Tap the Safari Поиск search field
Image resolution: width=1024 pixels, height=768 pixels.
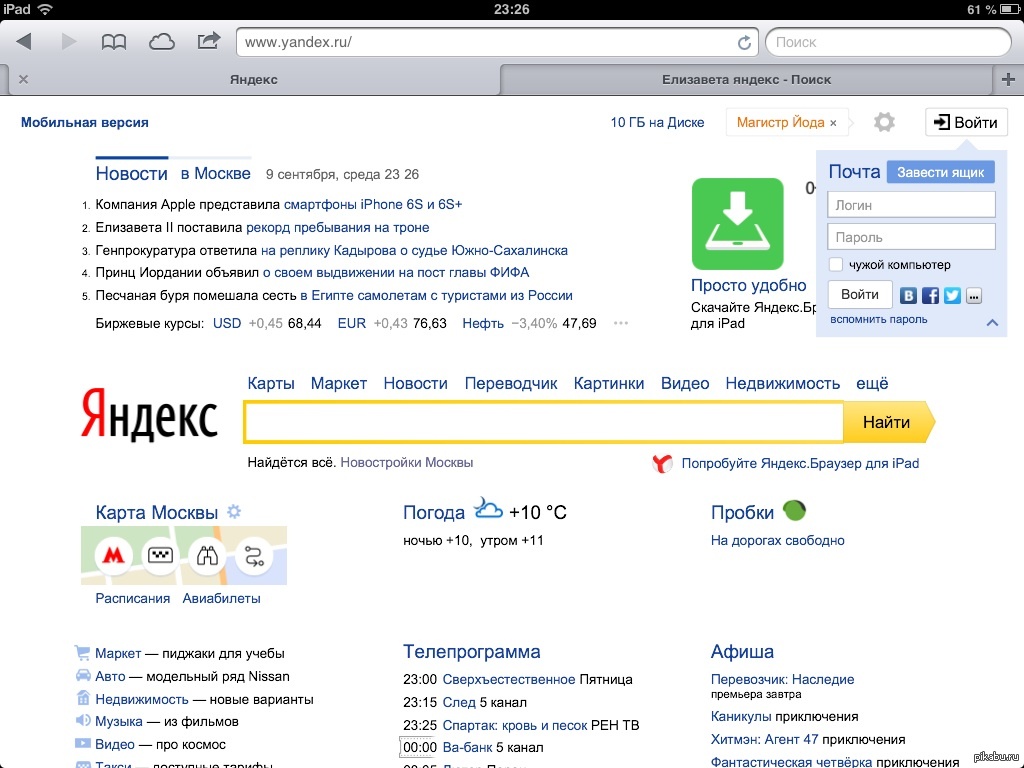click(888, 42)
